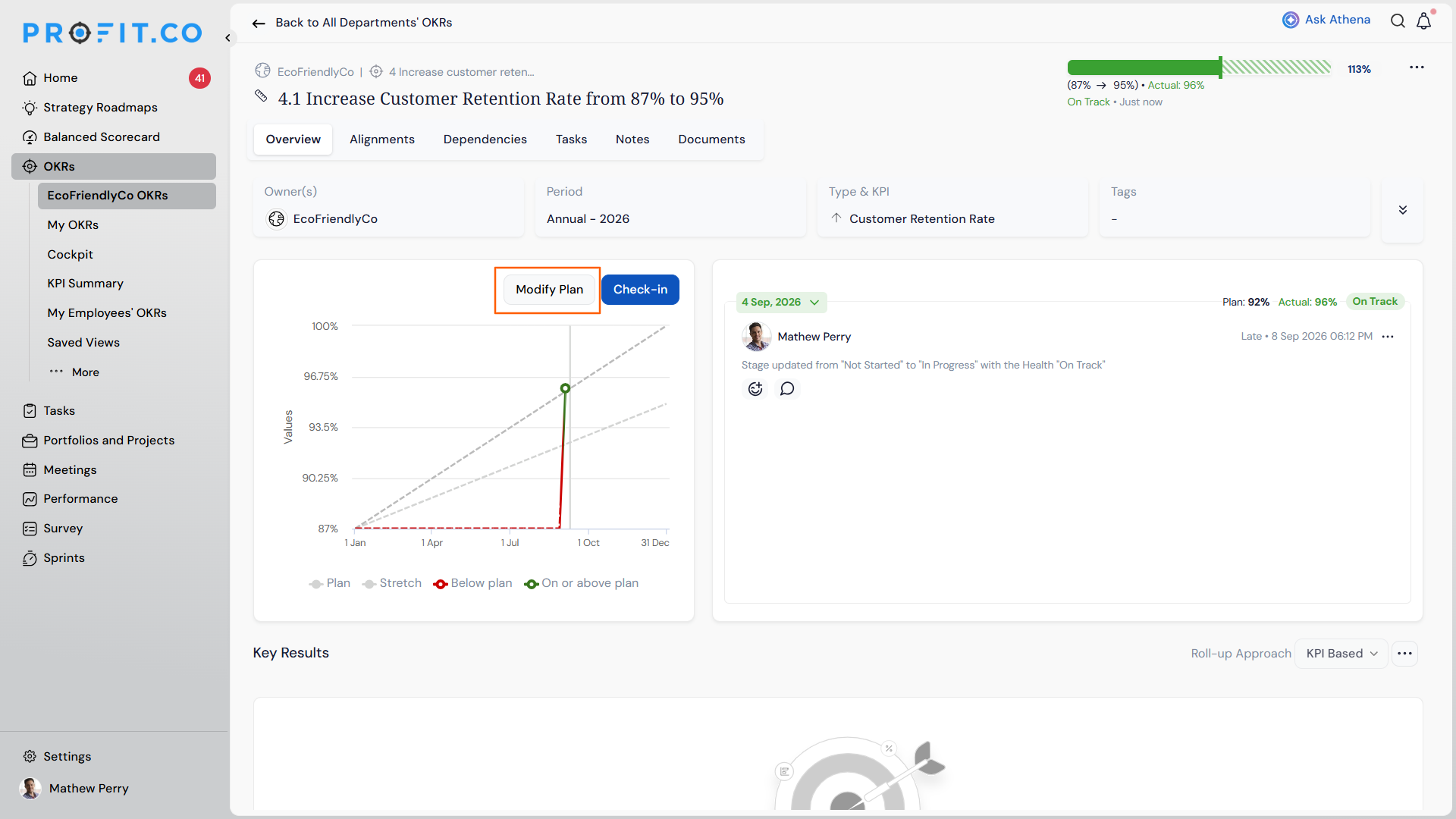The width and height of the screenshot is (1456, 819).
Task: Open KPI Summary in sidebar
Action: click(x=85, y=284)
